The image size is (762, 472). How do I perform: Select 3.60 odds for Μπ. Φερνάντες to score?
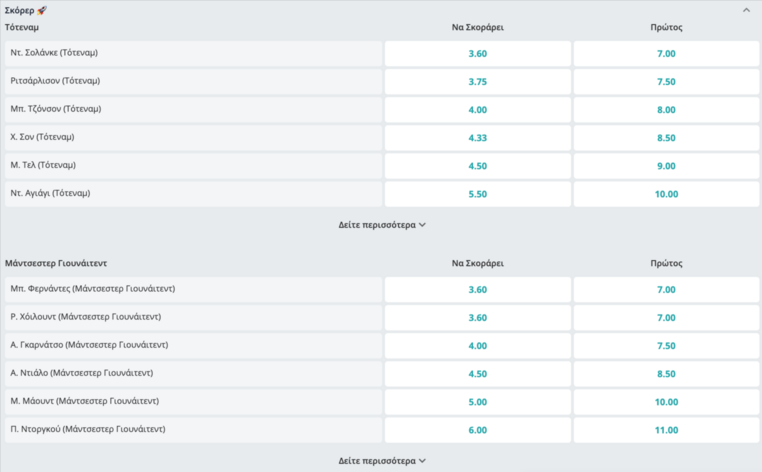[478, 290]
